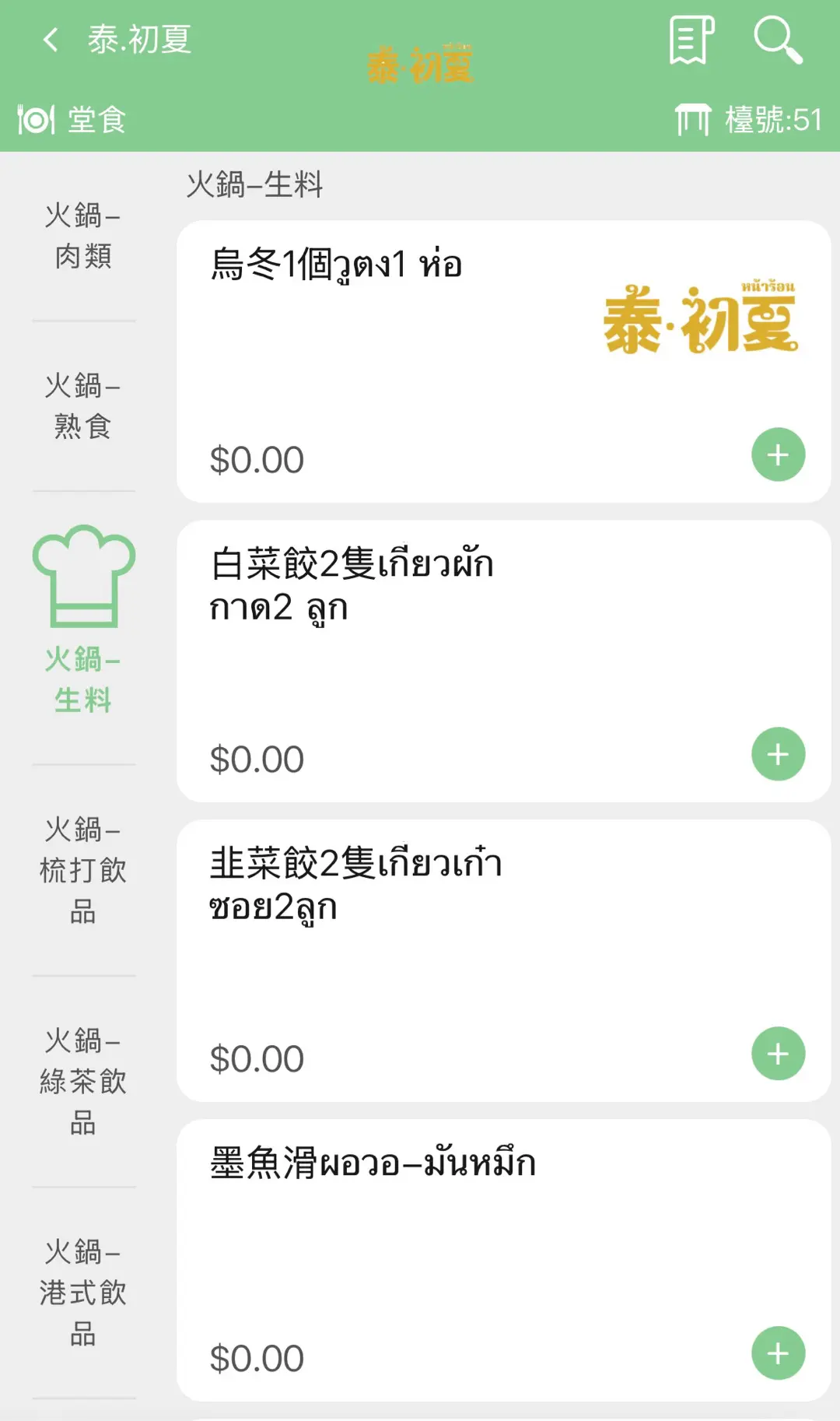Open the 烏冬1個 item thumbnail image

pyautogui.click(x=700, y=319)
